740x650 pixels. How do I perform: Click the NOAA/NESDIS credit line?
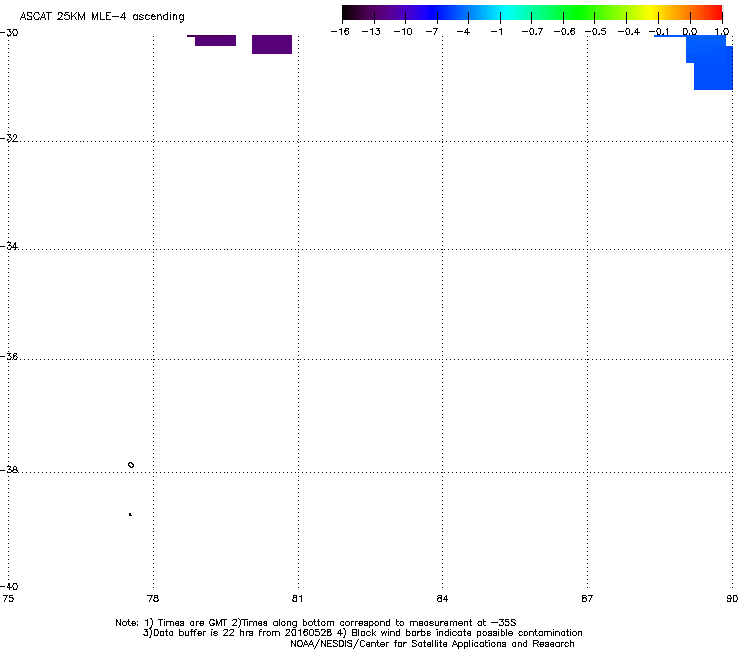432,644
